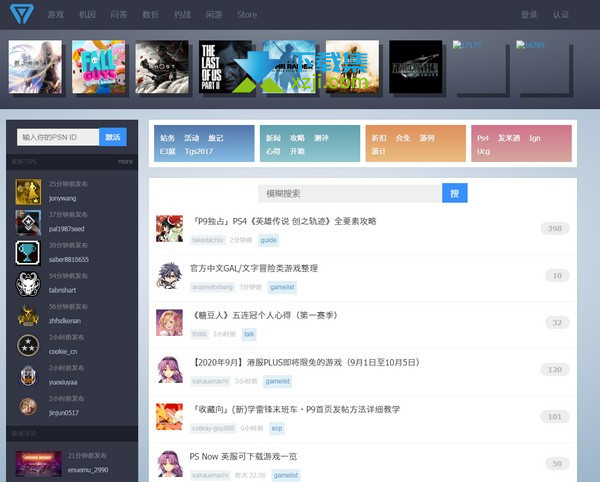
Task: Open the PSNINE triangle logo home link
Action: point(22,14)
